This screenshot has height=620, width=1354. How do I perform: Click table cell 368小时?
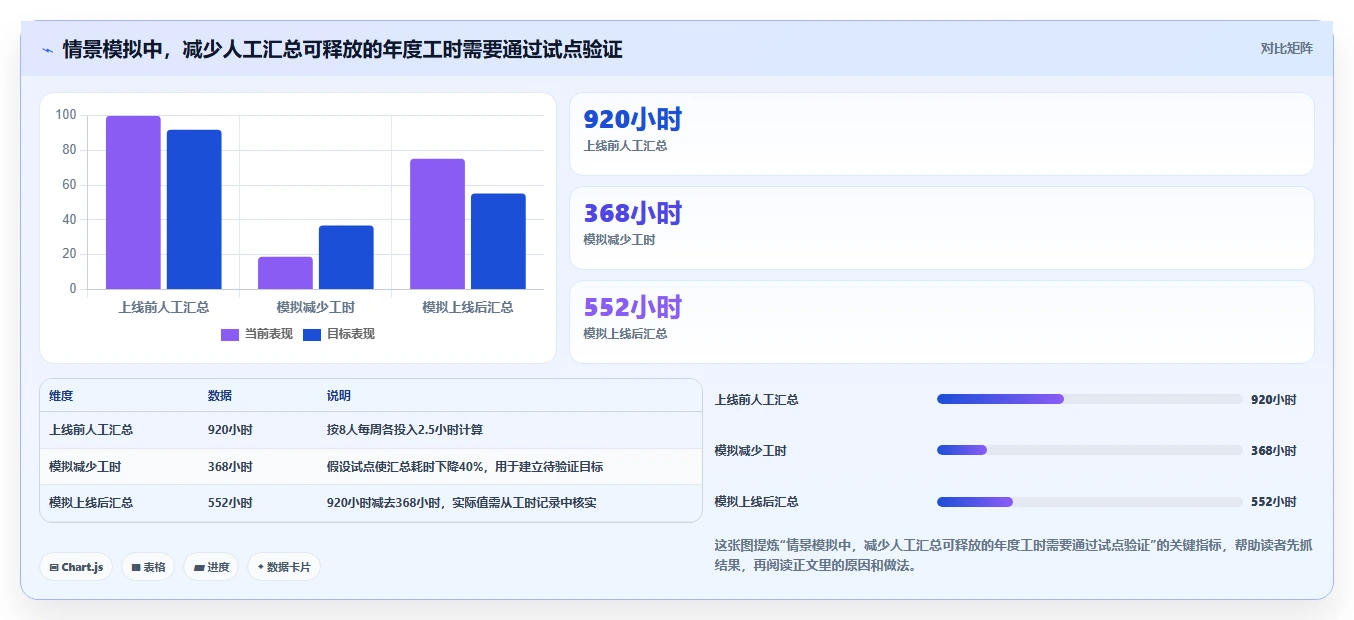[x=230, y=467]
